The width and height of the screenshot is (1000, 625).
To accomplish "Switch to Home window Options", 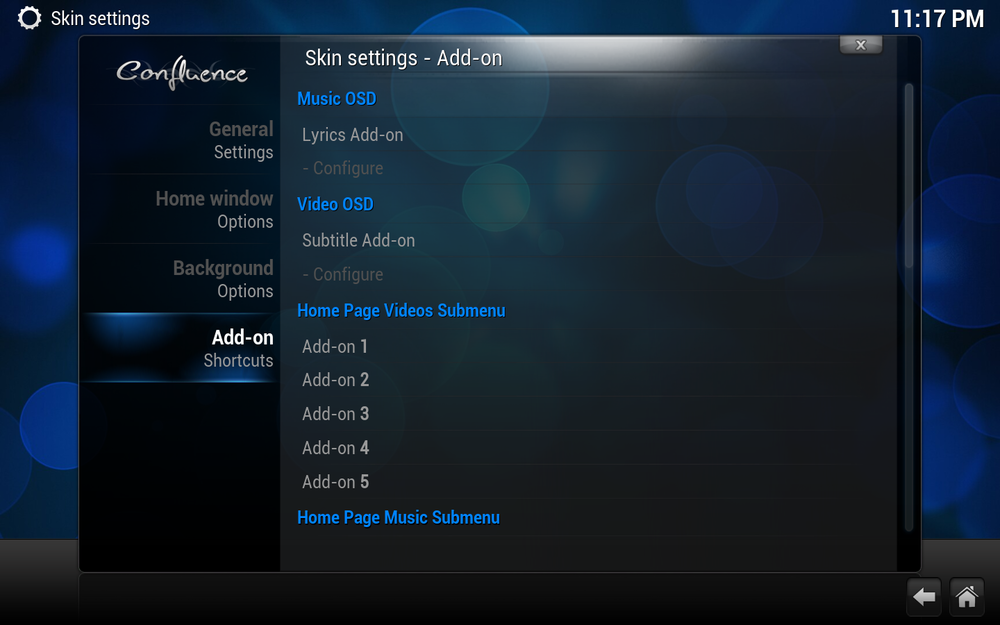I will pyautogui.click(x=212, y=209).
